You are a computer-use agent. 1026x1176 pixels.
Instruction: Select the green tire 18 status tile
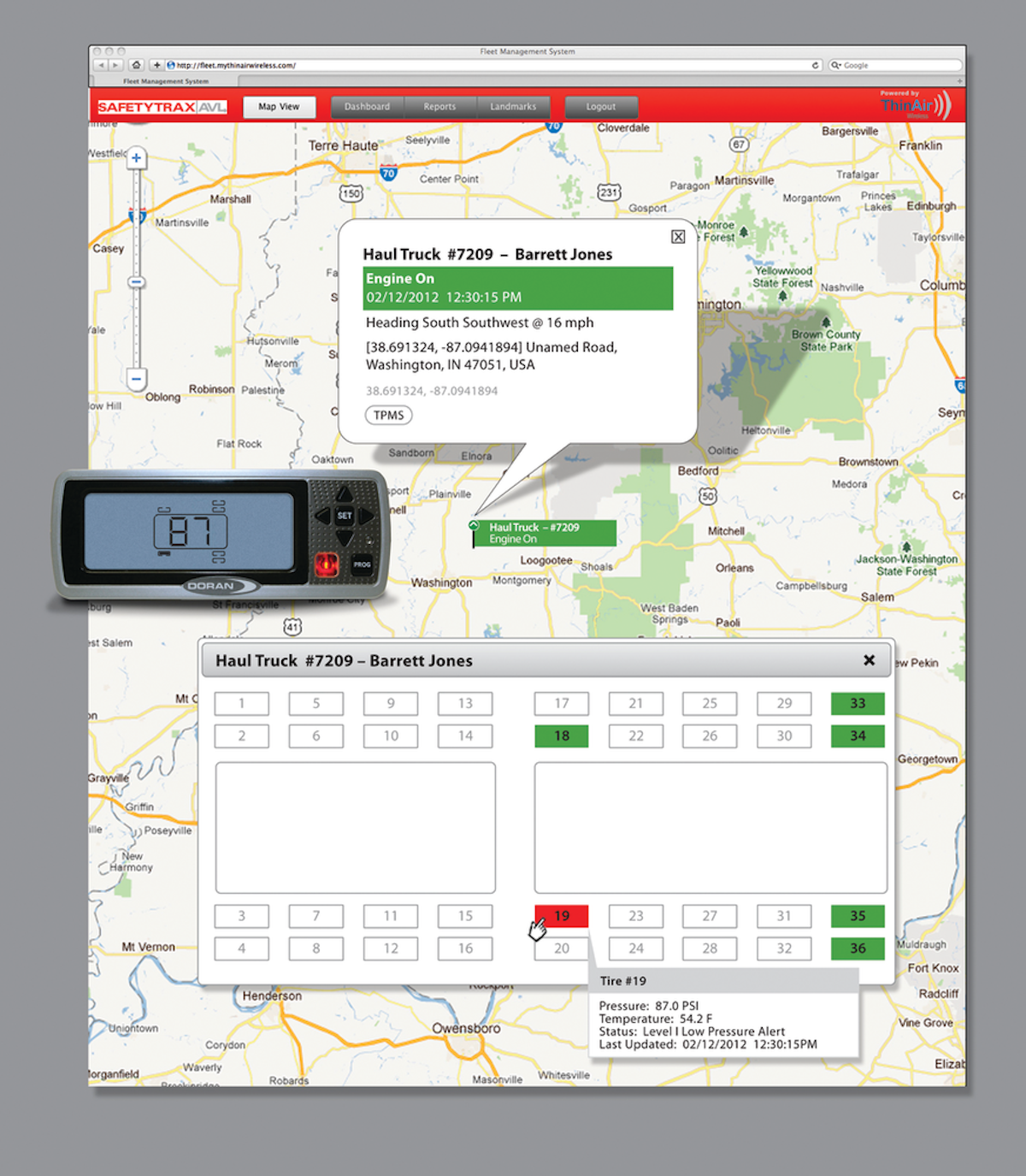(561, 736)
